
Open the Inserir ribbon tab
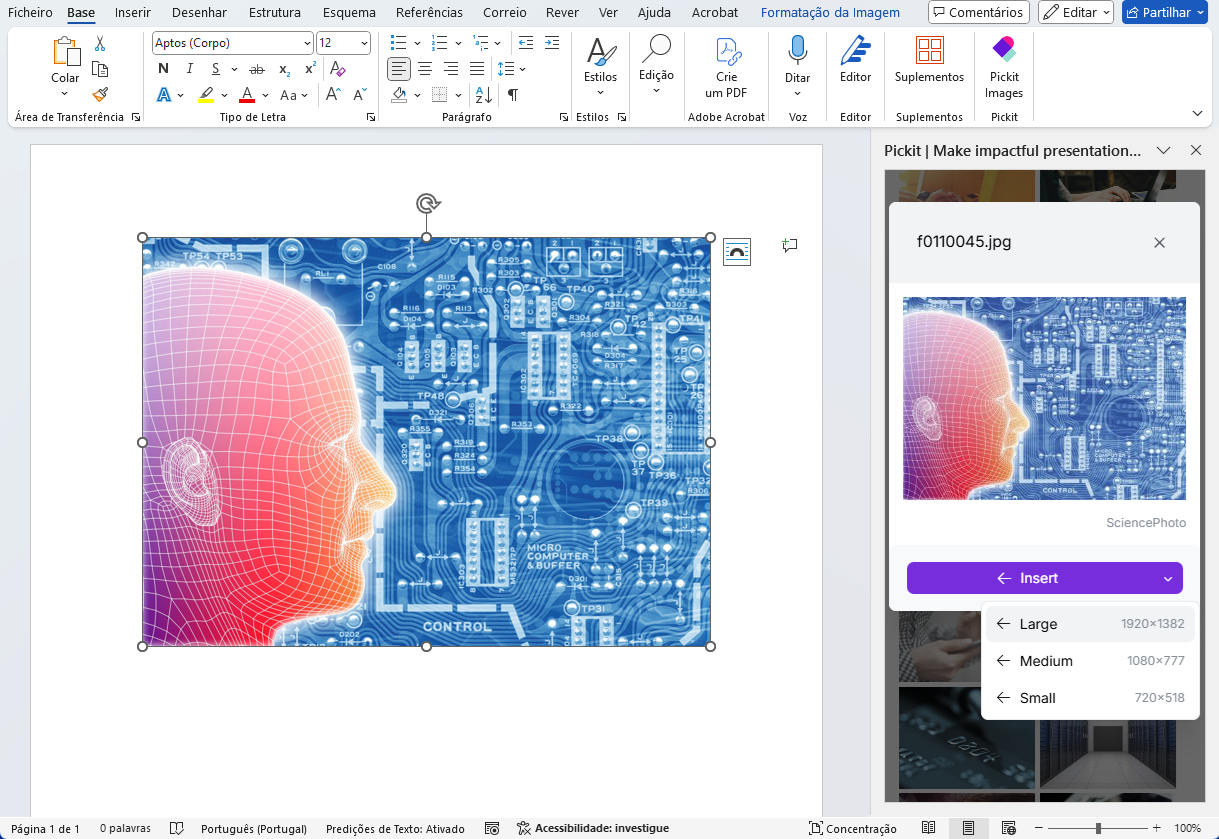coord(133,13)
